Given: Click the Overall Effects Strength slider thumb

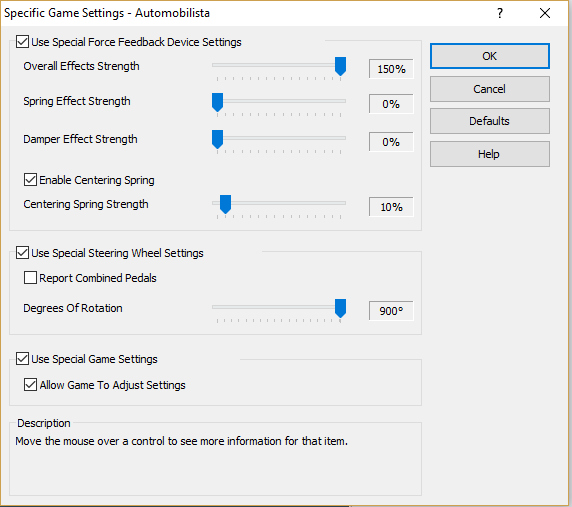Looking at the screenshot, I should pyautogui.click(x=340, y=66).
